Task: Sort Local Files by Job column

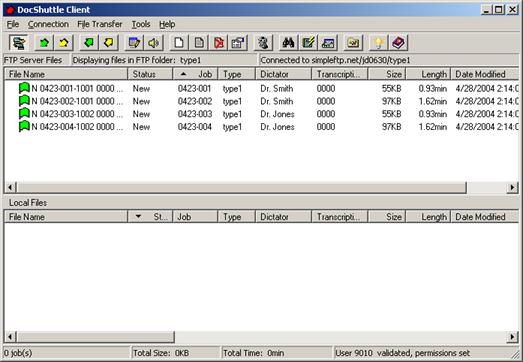Action: point(195,217)
